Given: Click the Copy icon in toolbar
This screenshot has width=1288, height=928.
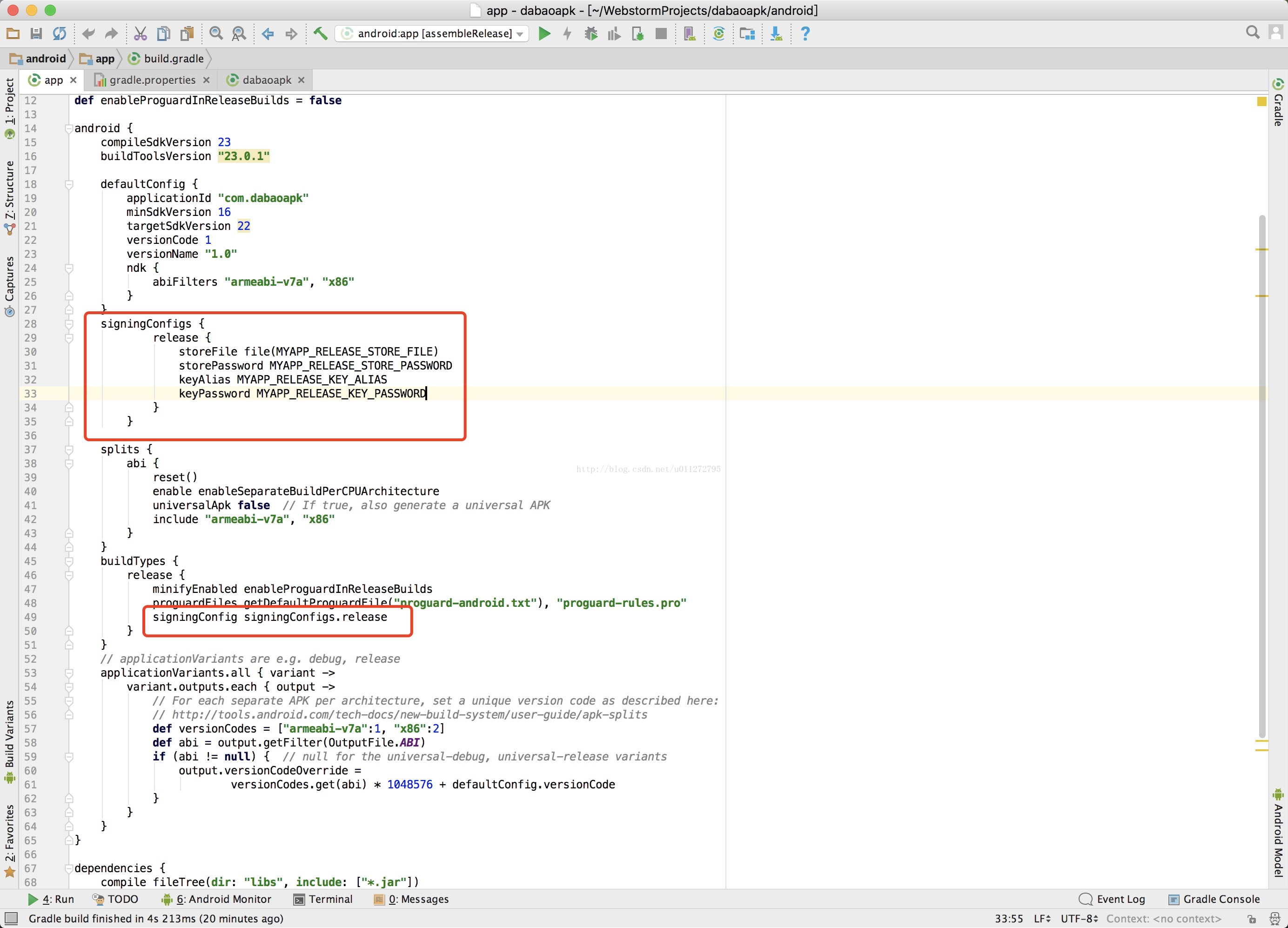Looking at the screenshot, I should pos(163,34).
